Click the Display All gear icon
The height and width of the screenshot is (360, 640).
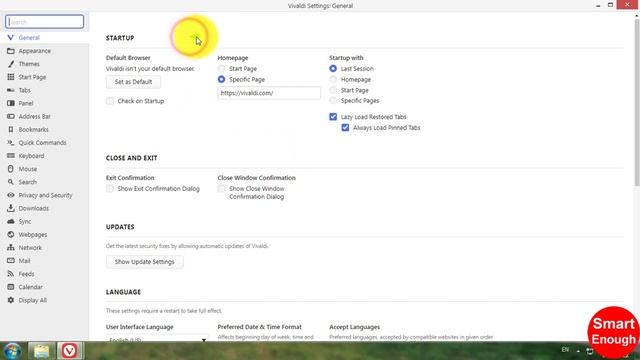click(11, 300)
